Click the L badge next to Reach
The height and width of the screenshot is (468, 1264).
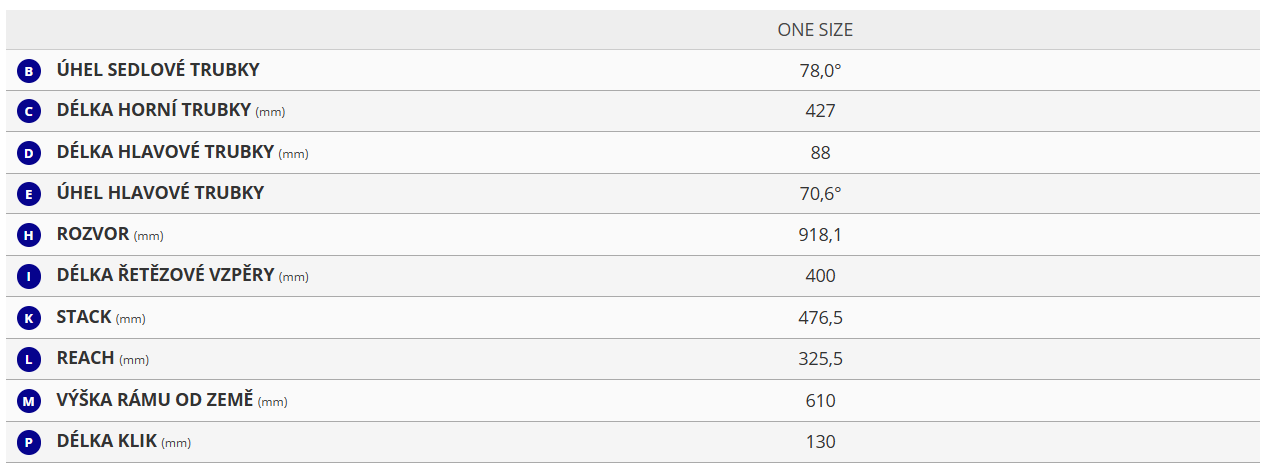point(29,359)
